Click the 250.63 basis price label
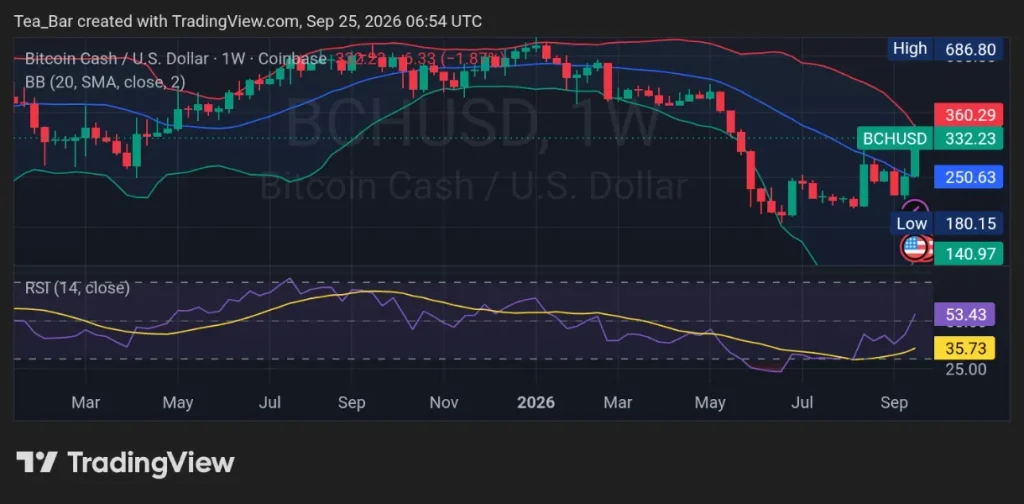 (x=968, y=176)
